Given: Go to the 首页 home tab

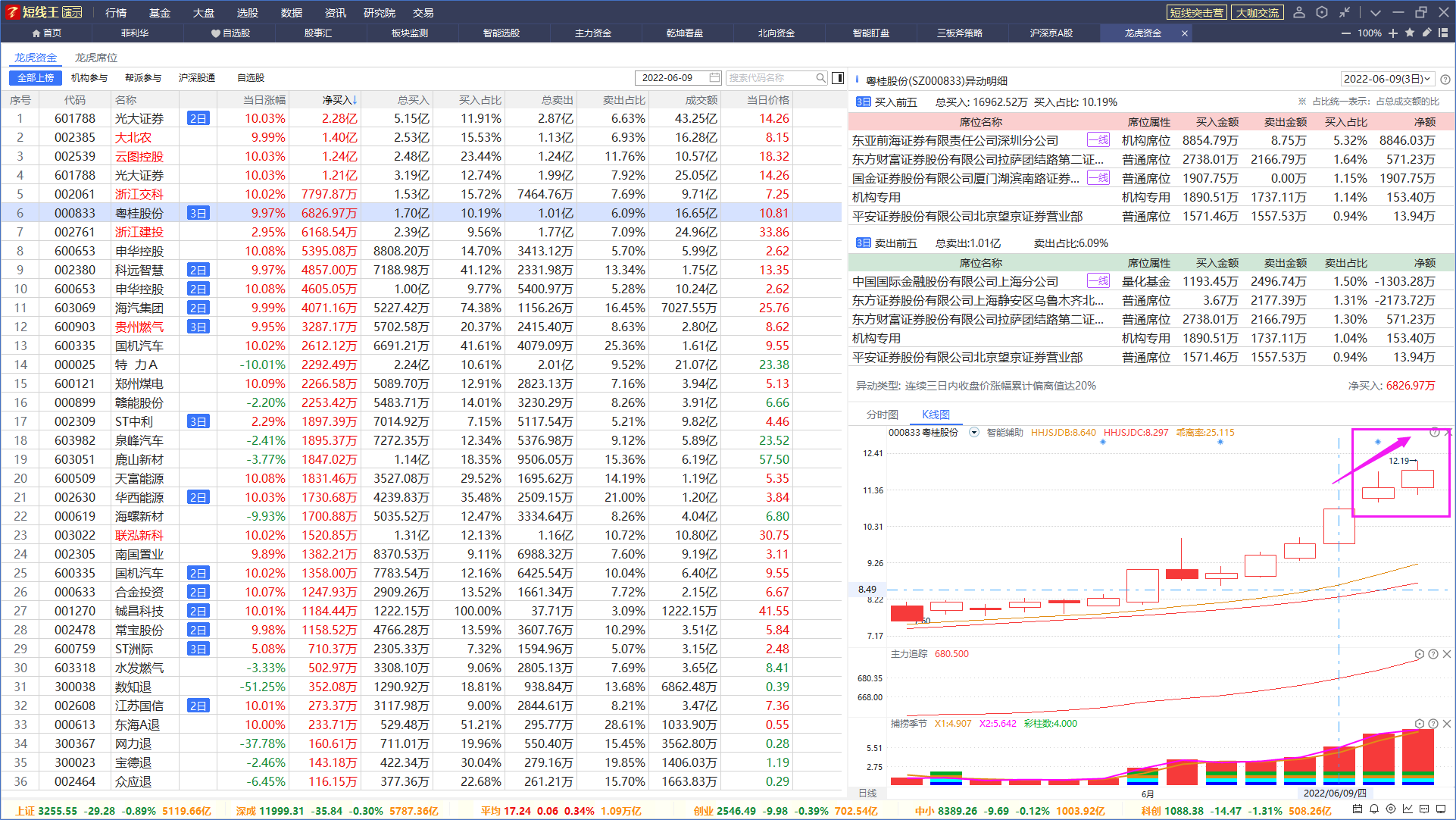Looking at the screenshot, I should [x=46, y=33].
